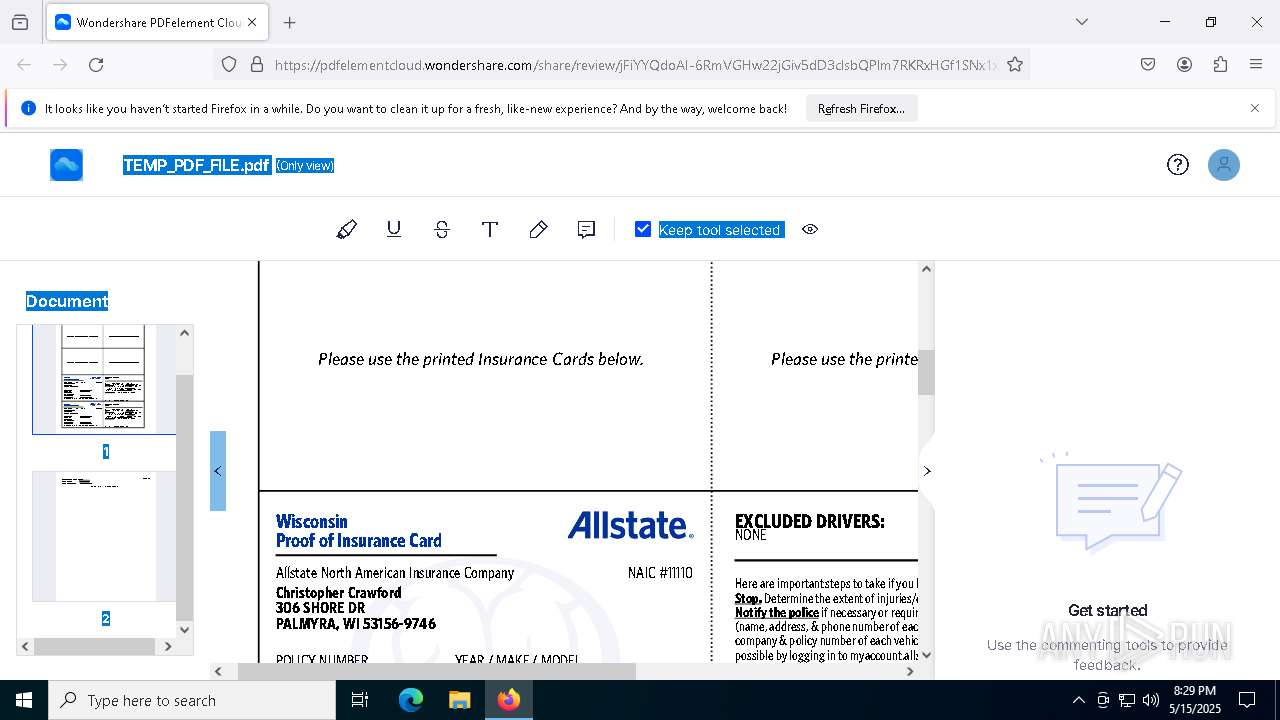List all tabs dropdown

point(1081,22)
